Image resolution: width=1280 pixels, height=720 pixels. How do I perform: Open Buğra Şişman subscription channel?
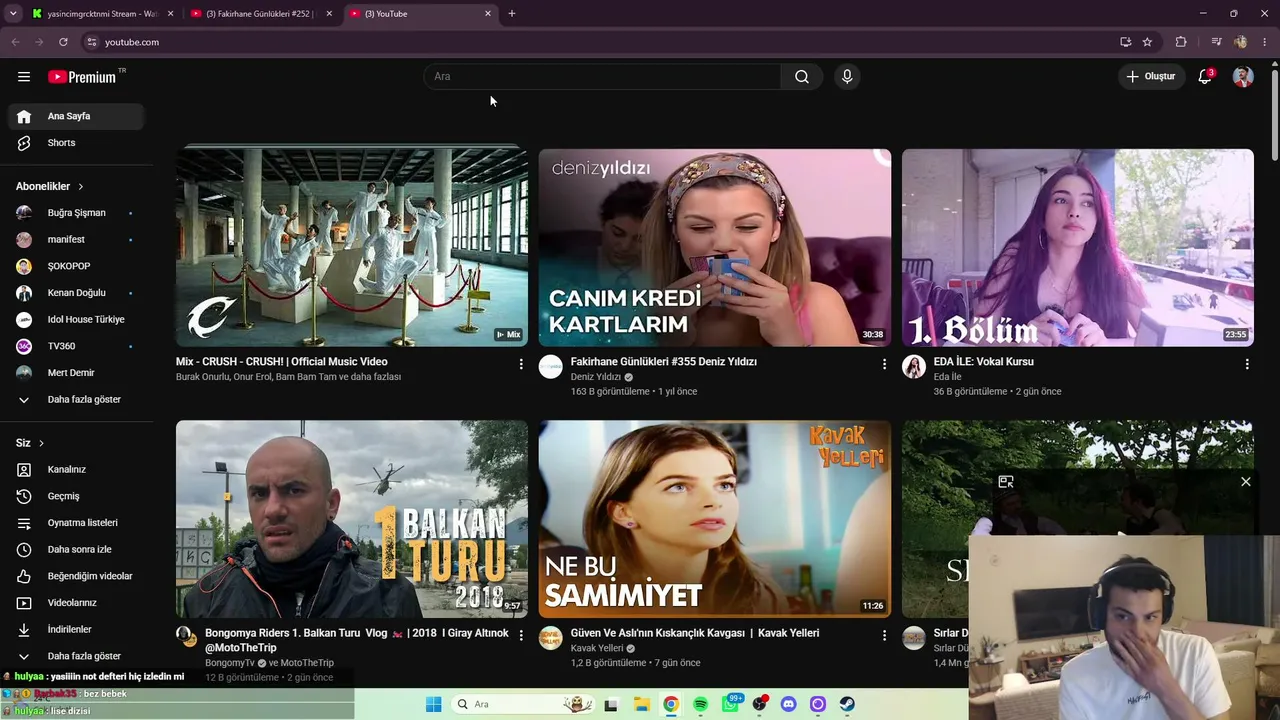tap(76, 213)
